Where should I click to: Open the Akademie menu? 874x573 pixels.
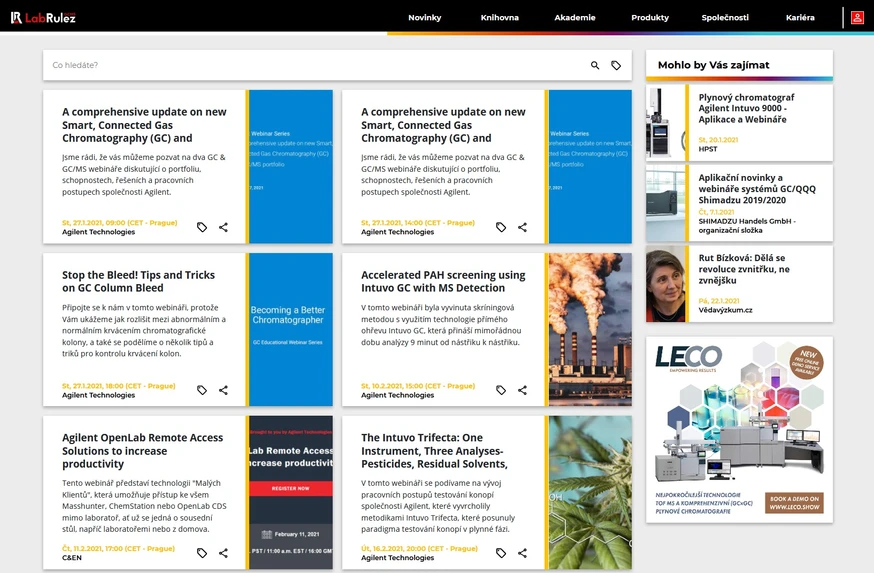tap(575, 17)
